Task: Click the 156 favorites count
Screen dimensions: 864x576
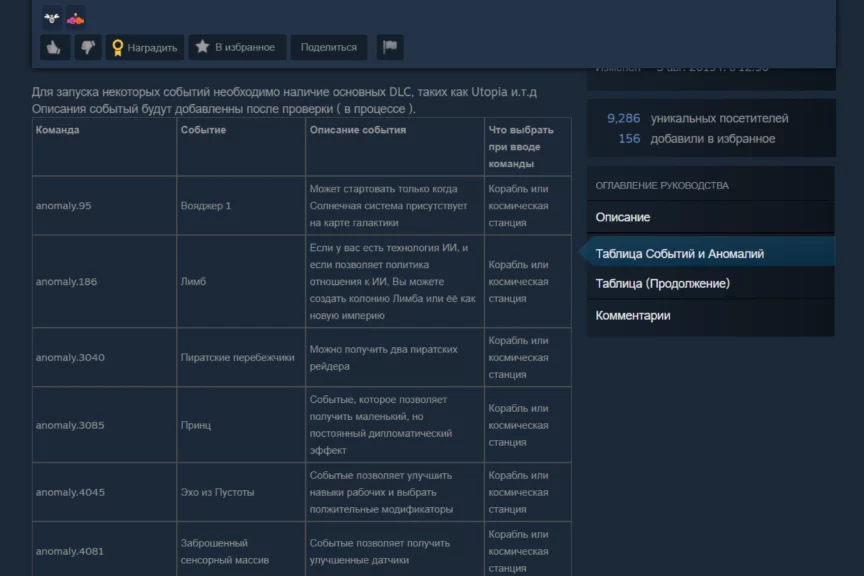Action: pyautogui.click(x=629, y=139)
